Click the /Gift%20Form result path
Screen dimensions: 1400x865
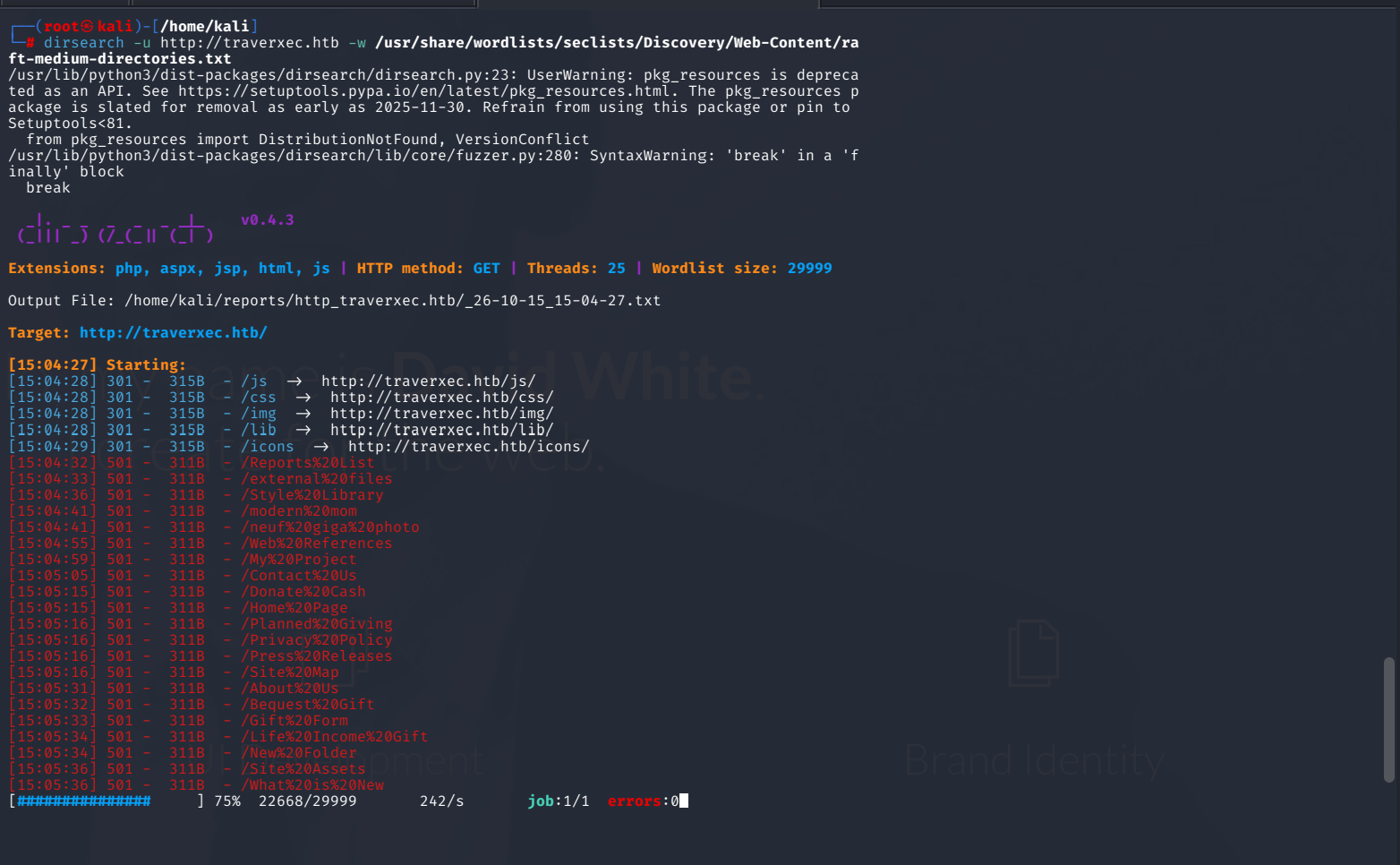point(295,721)
